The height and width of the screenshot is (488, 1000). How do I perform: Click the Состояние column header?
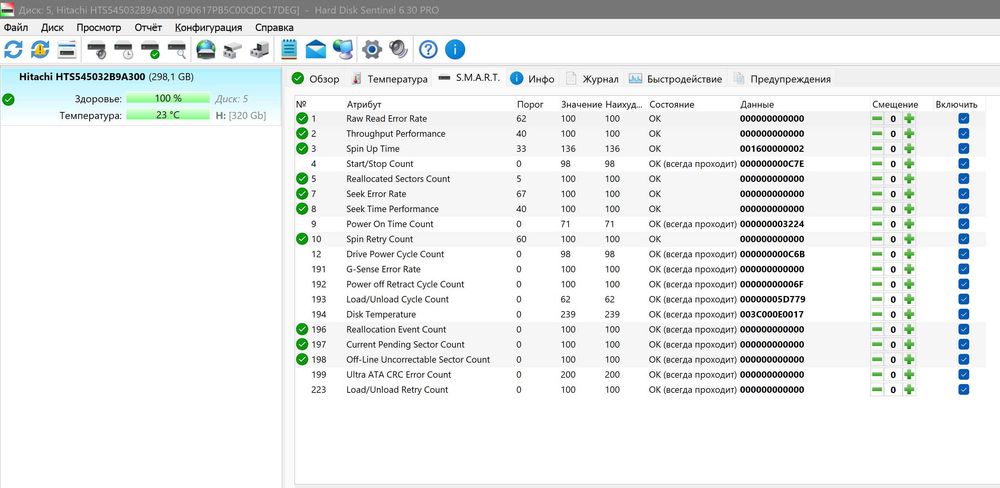click(x=672, y=105)
